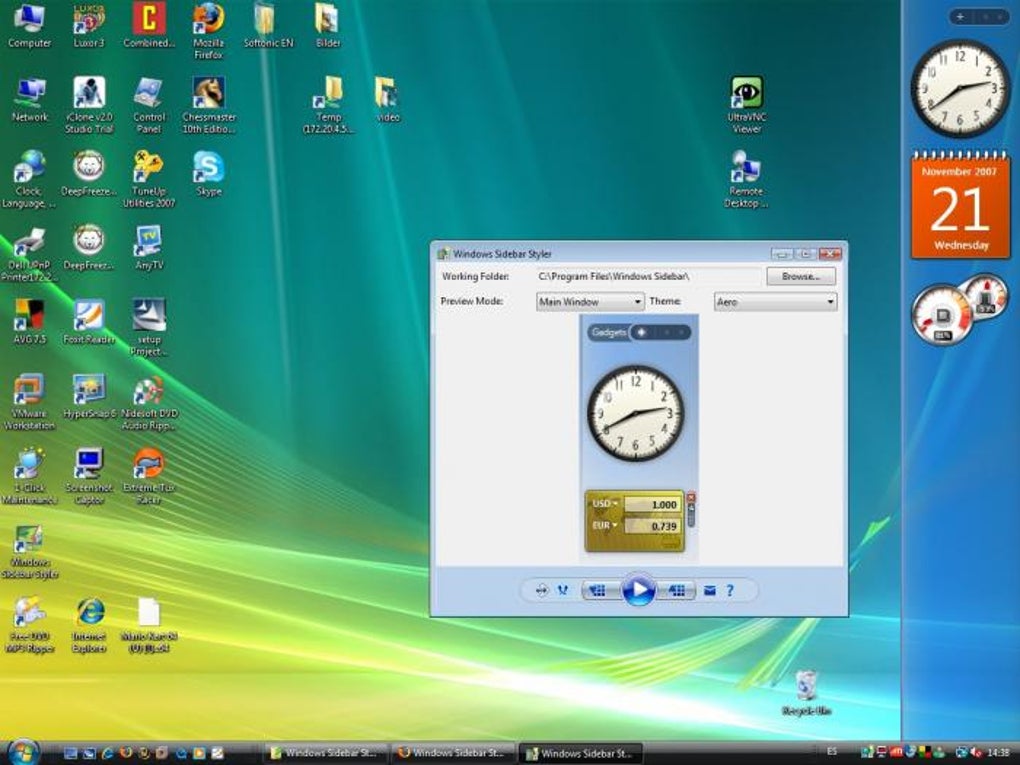The height and width of the screenshot is (765, 1020).
Task: Close the currency gadget with its red X
Action: (691, 498)
